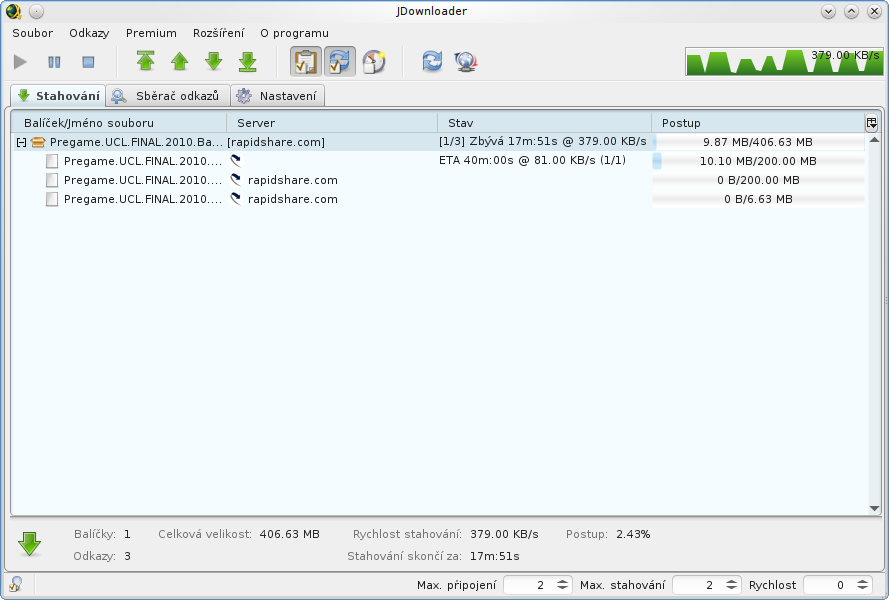Open the column chooser icon in table header
889x600 pixels.
[x=871, y=122]
